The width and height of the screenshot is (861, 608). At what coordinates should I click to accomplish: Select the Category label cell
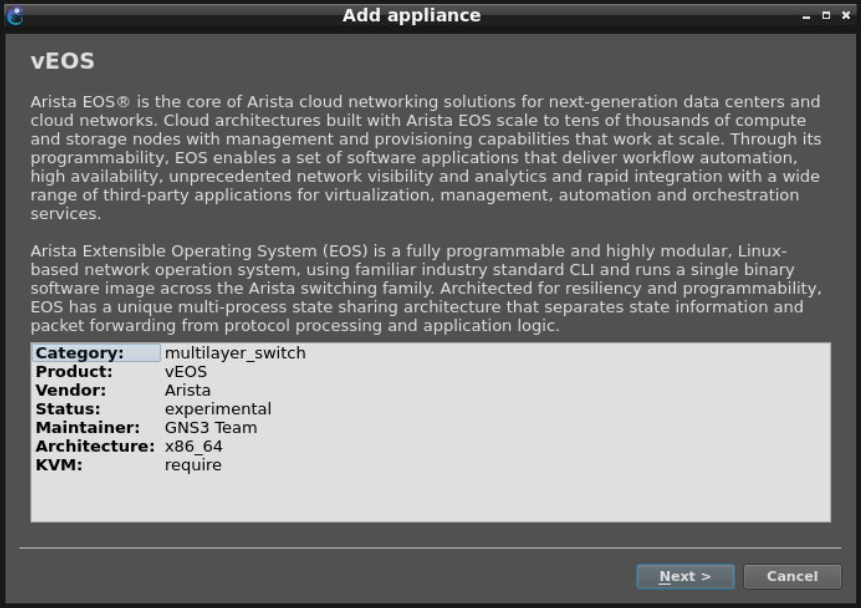coord(95,353)
